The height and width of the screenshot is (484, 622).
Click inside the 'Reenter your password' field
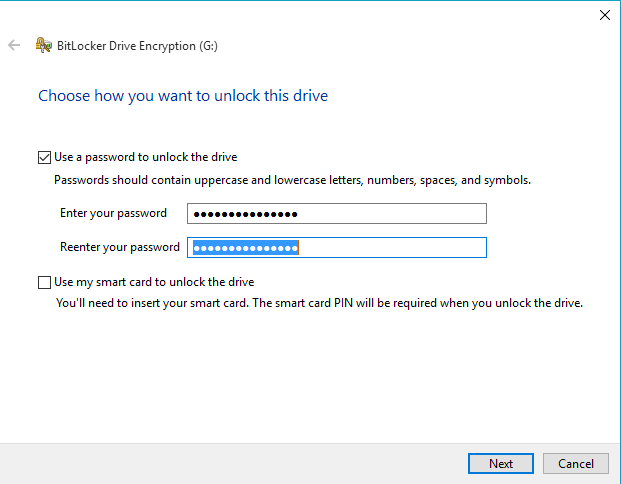click(x=337, y=248)
